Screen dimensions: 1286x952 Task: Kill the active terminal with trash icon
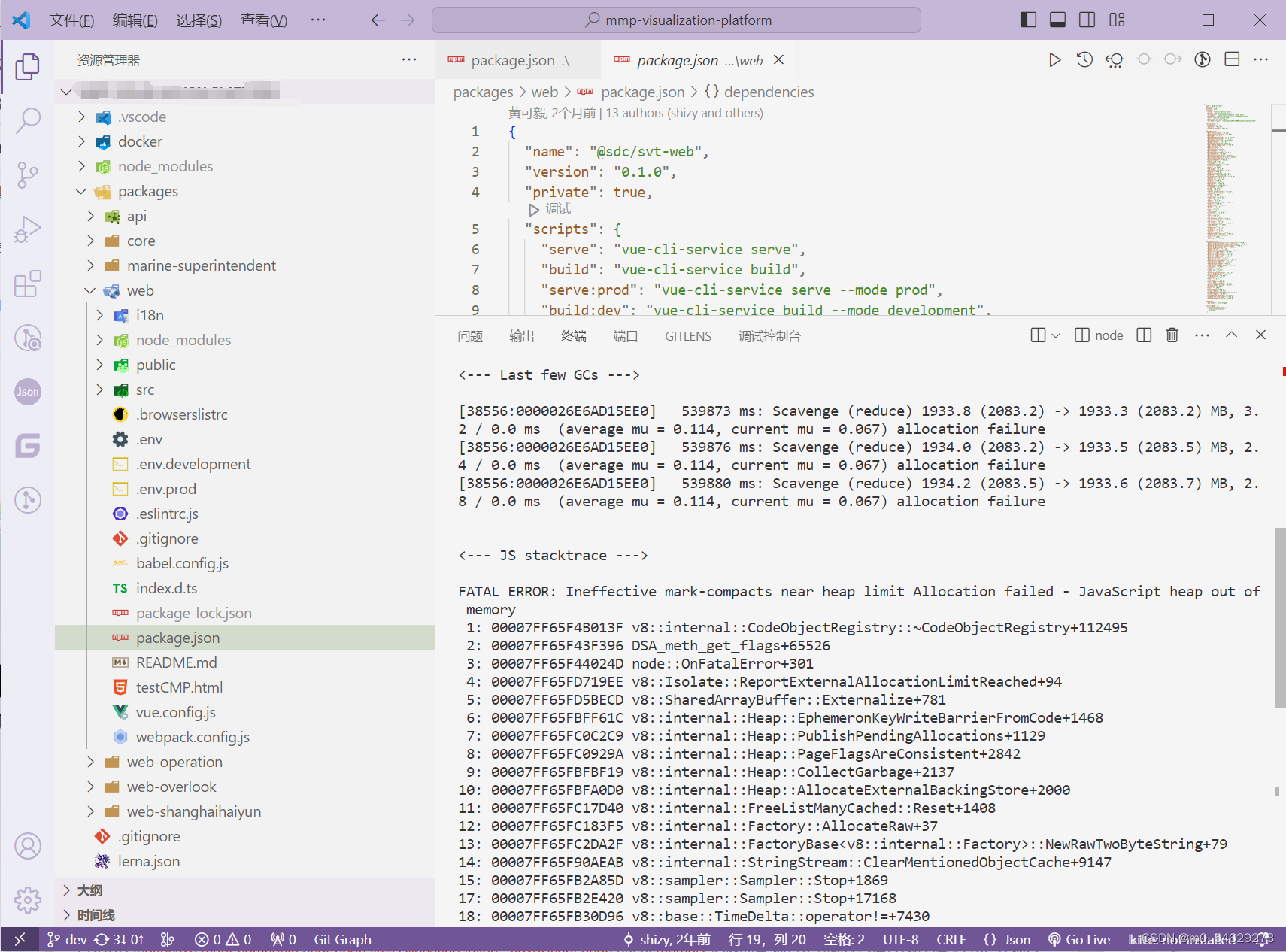click(1172, 335)
